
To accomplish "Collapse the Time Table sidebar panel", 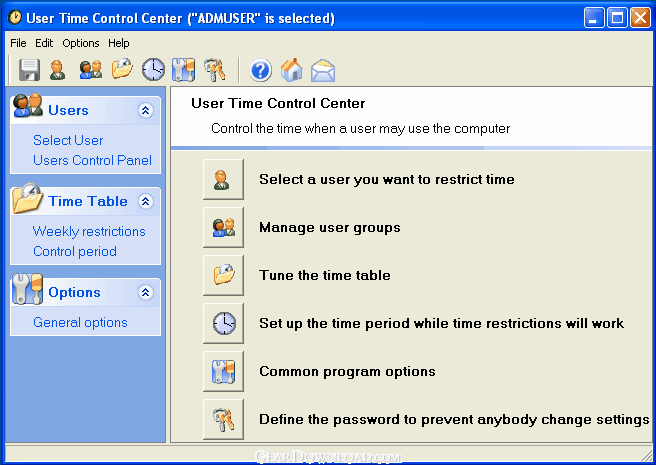I will (146, 201).
